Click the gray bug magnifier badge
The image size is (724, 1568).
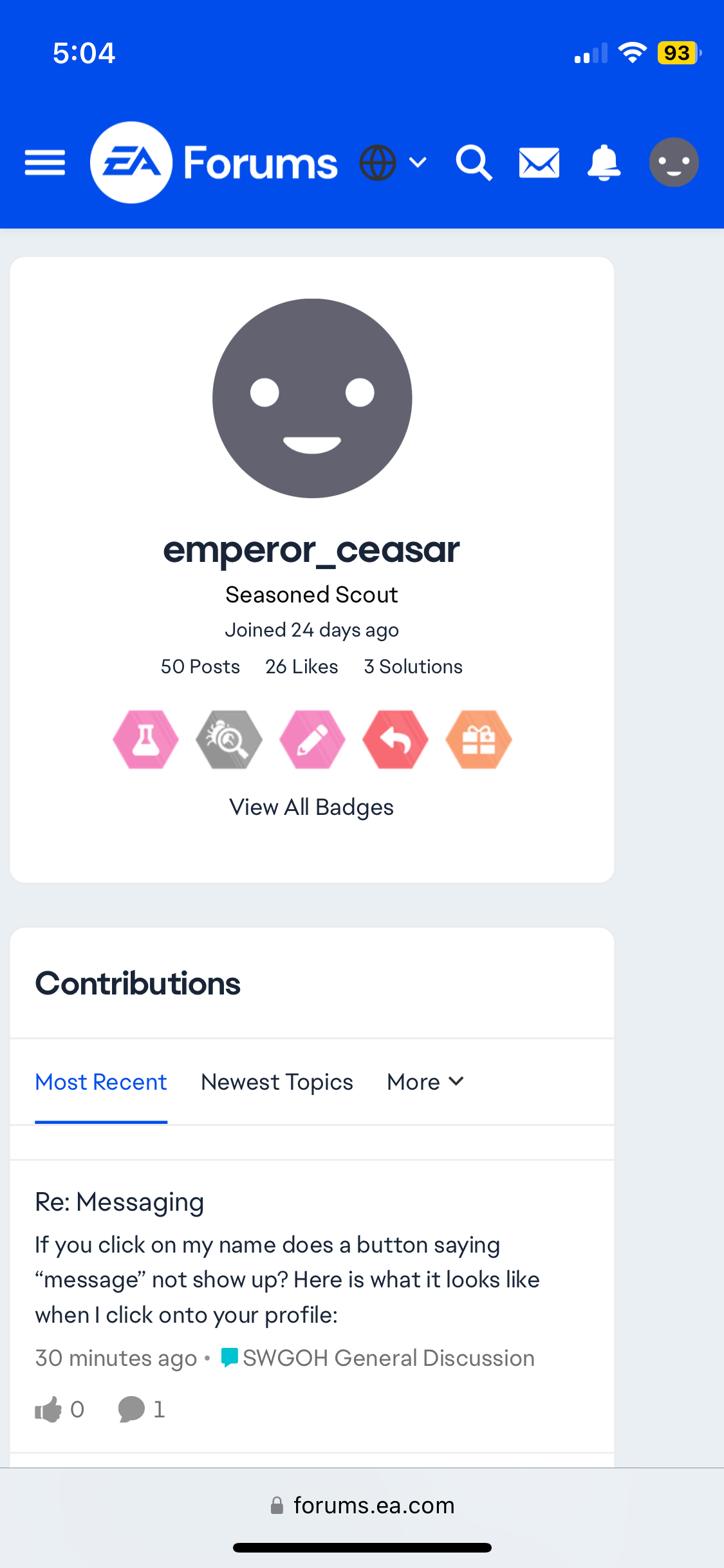pos(229,740)
